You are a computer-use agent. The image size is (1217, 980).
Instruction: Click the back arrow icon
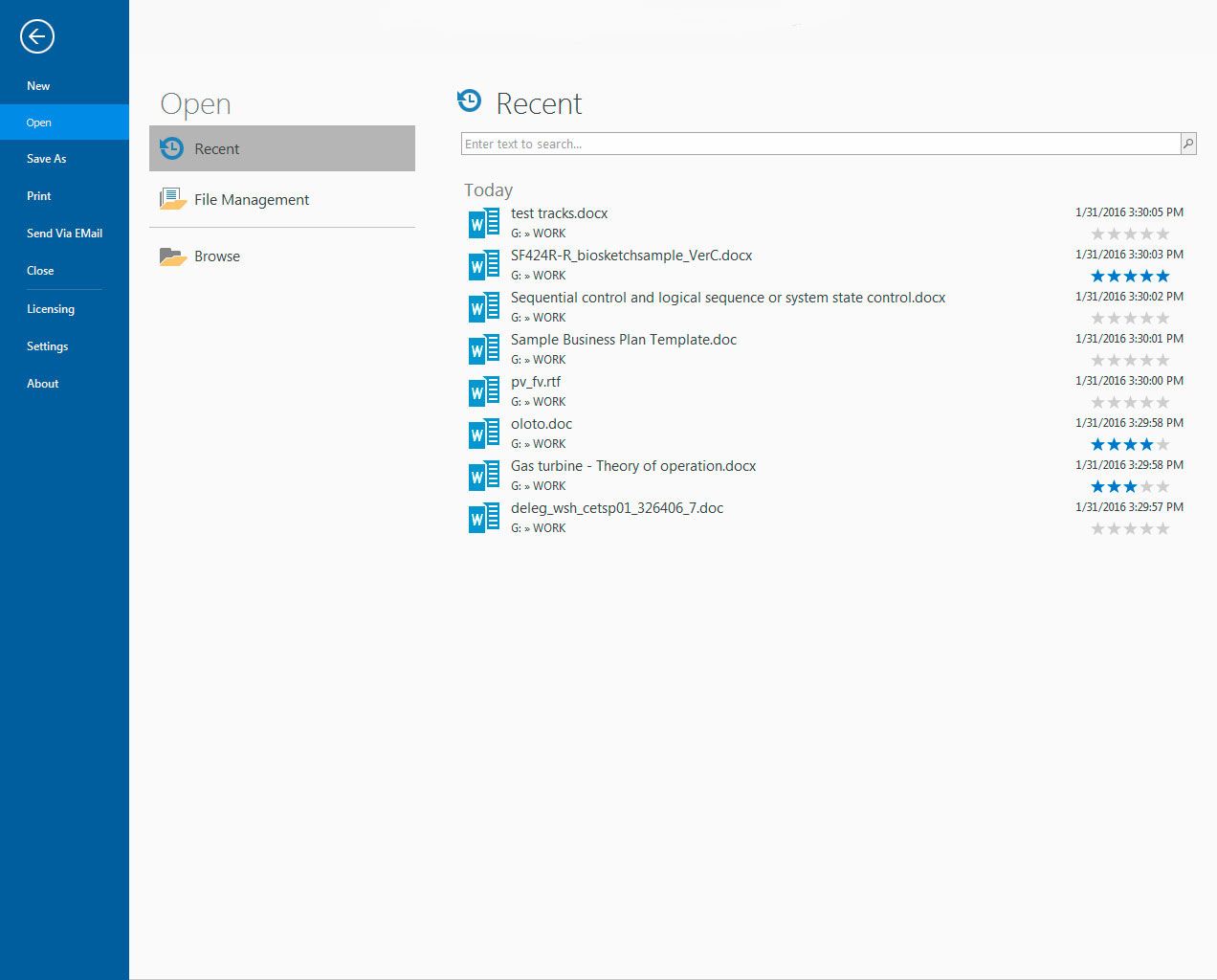[37, 37]
